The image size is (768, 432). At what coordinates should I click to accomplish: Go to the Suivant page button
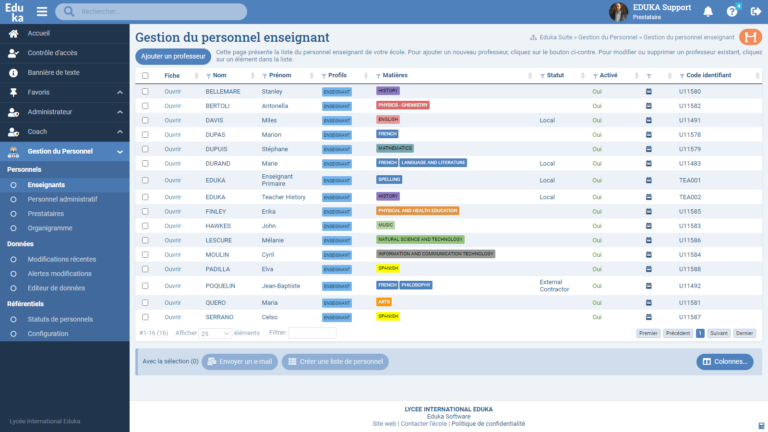[x=719, y=333]
